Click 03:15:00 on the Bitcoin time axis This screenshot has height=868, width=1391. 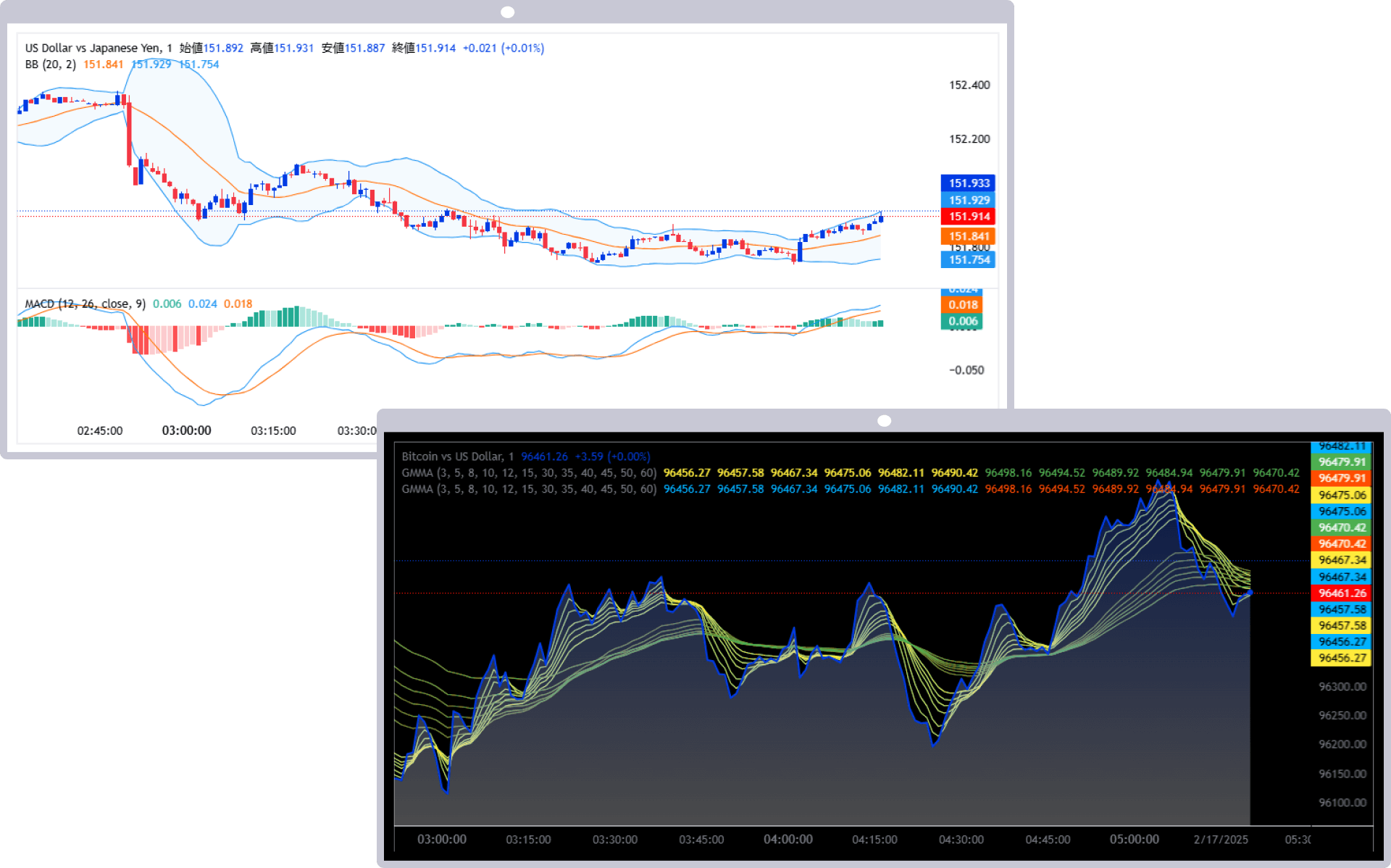pos(528,839)
